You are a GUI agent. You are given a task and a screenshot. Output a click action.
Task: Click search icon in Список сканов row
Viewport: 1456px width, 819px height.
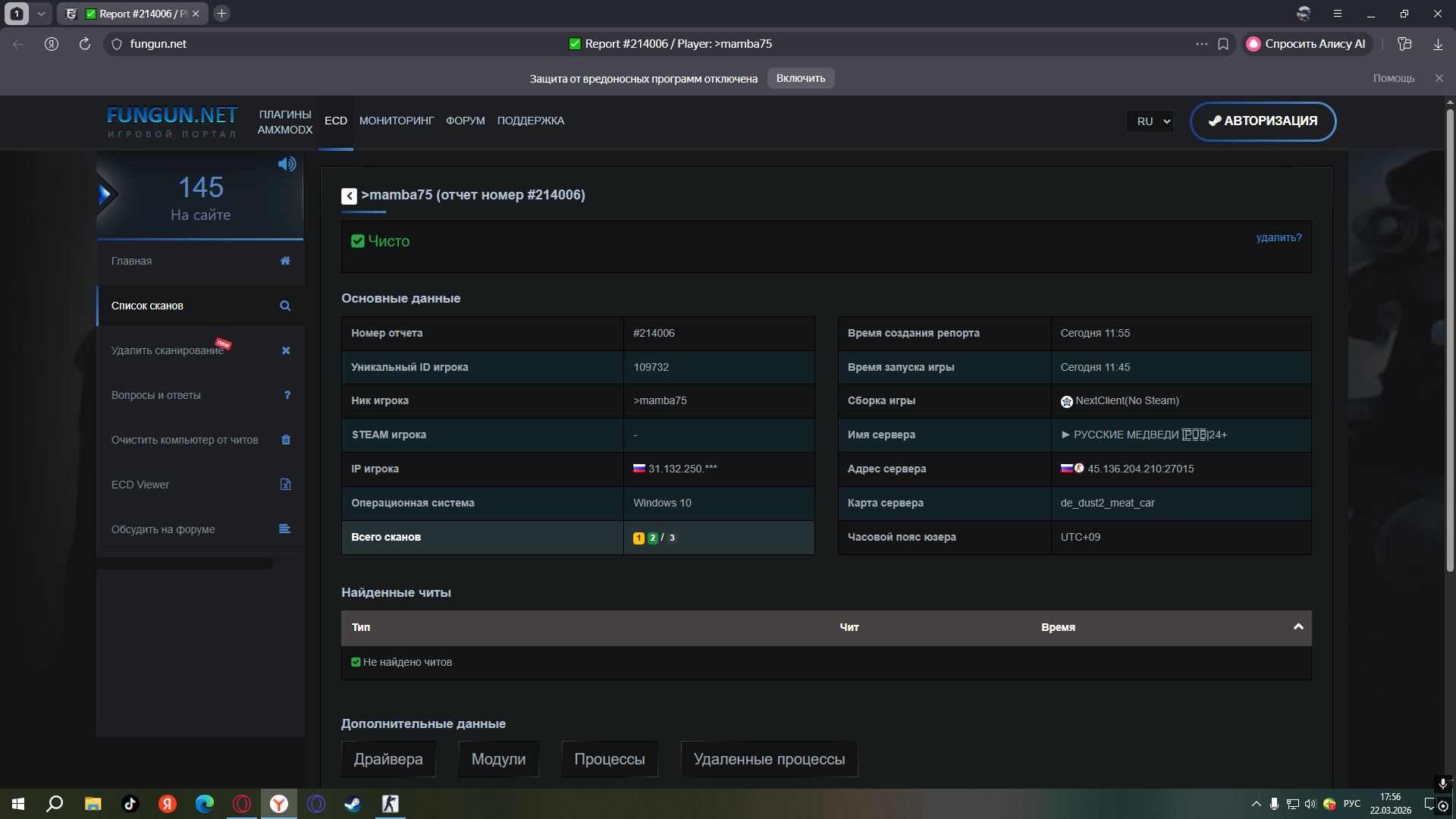[285, 306]
